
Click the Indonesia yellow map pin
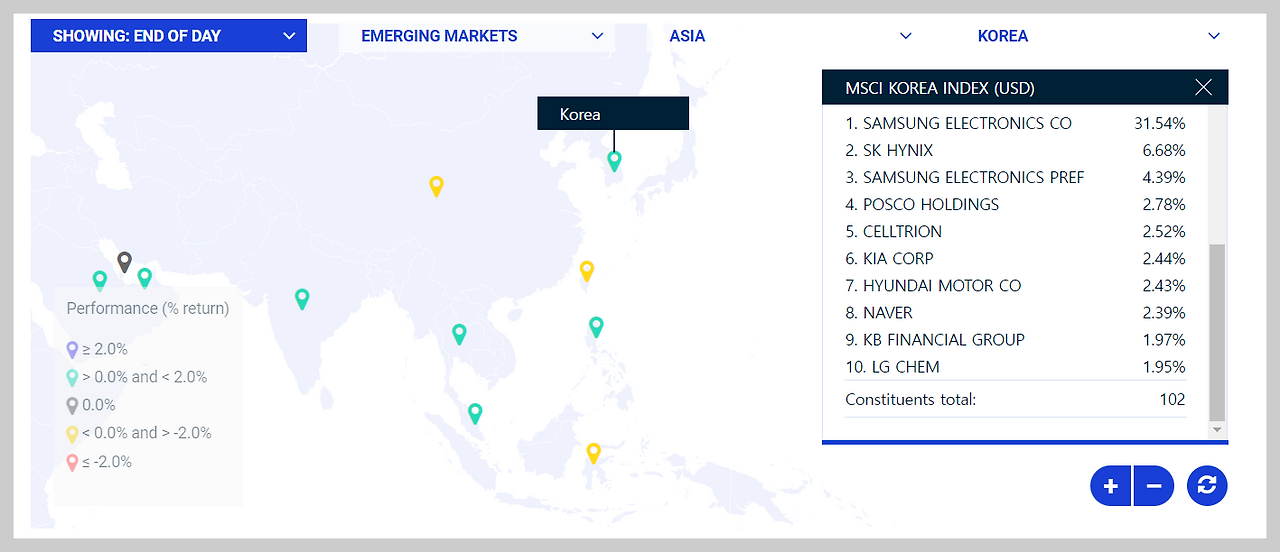click(x=593, y=453)
